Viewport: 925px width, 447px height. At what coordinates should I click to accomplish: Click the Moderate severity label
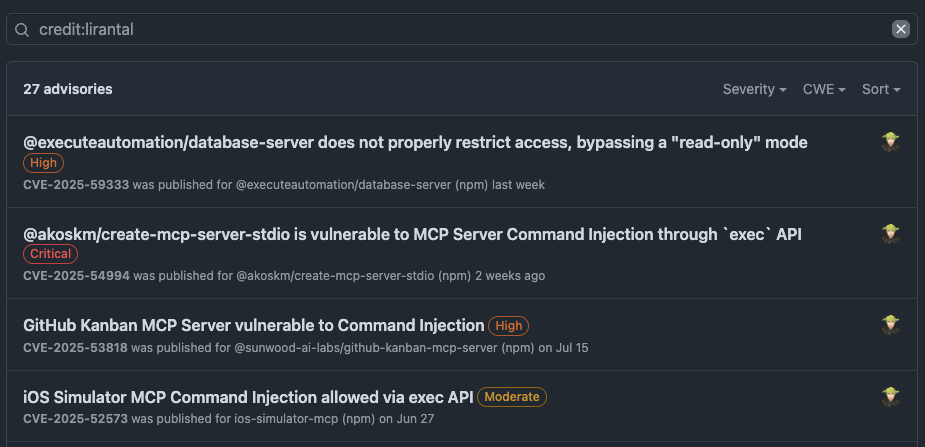click(512, 397)
